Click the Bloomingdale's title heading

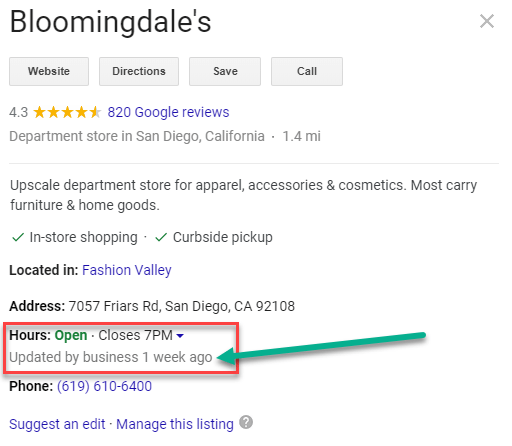[x=110, y=22]
